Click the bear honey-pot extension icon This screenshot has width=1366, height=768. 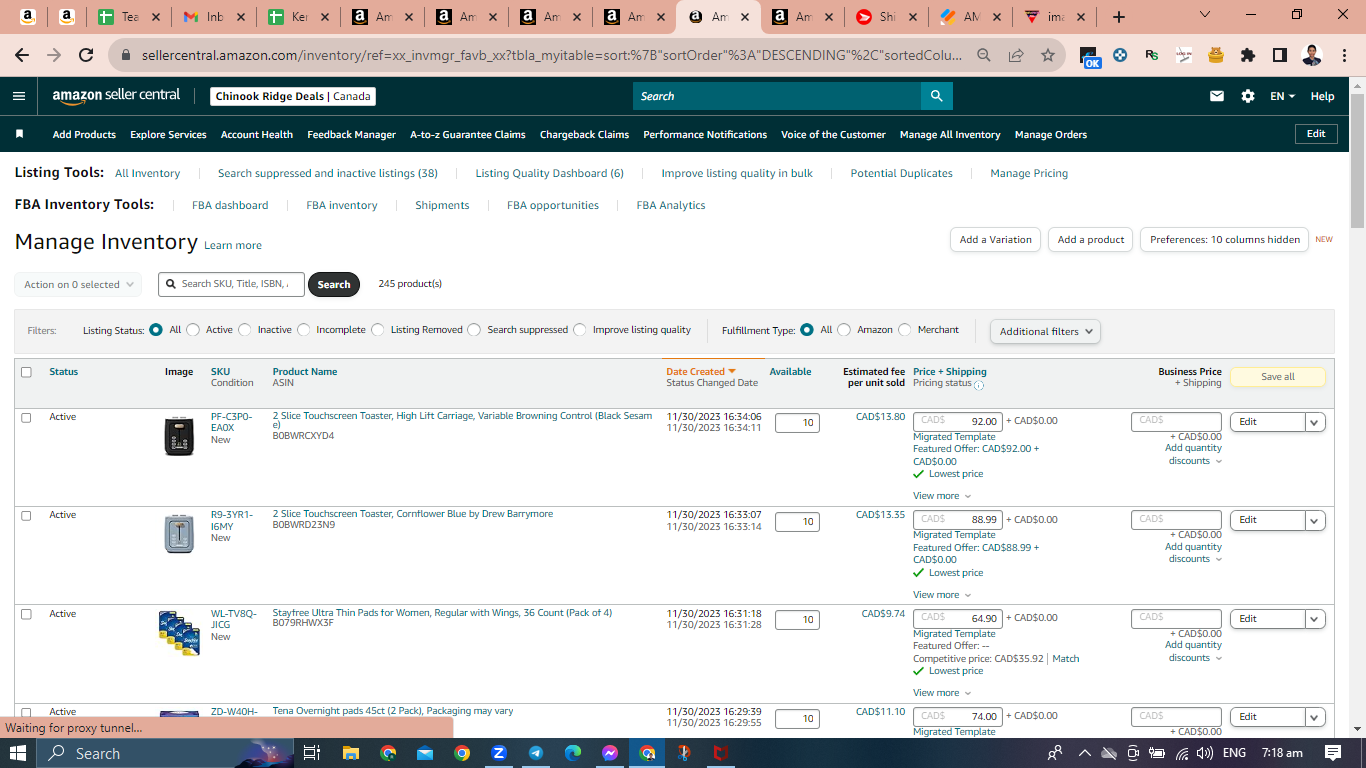[x=1216, y=56]
